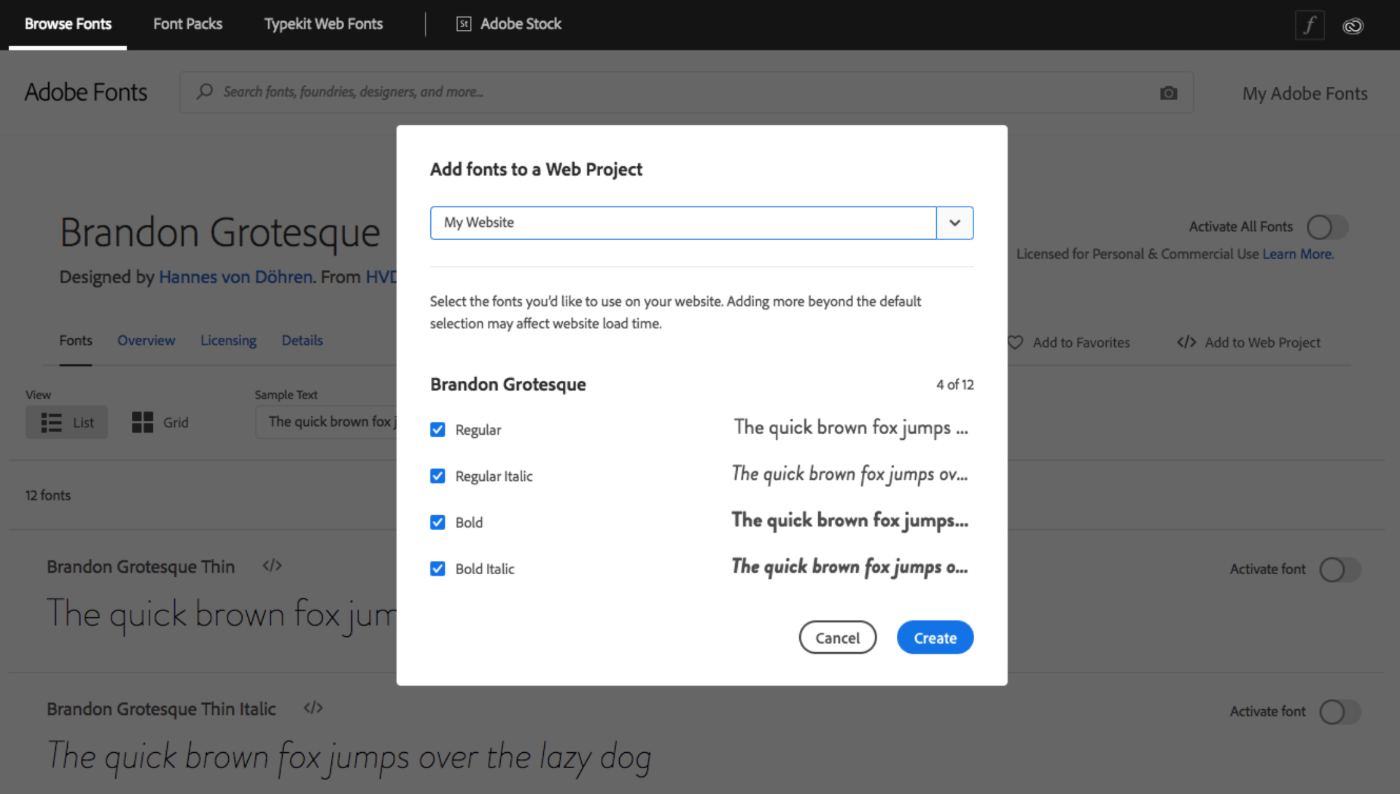The width and height of the screenshot is (1400, 794).
Task: Open the My Website project dropdown
Action: [x=954, y=222]
